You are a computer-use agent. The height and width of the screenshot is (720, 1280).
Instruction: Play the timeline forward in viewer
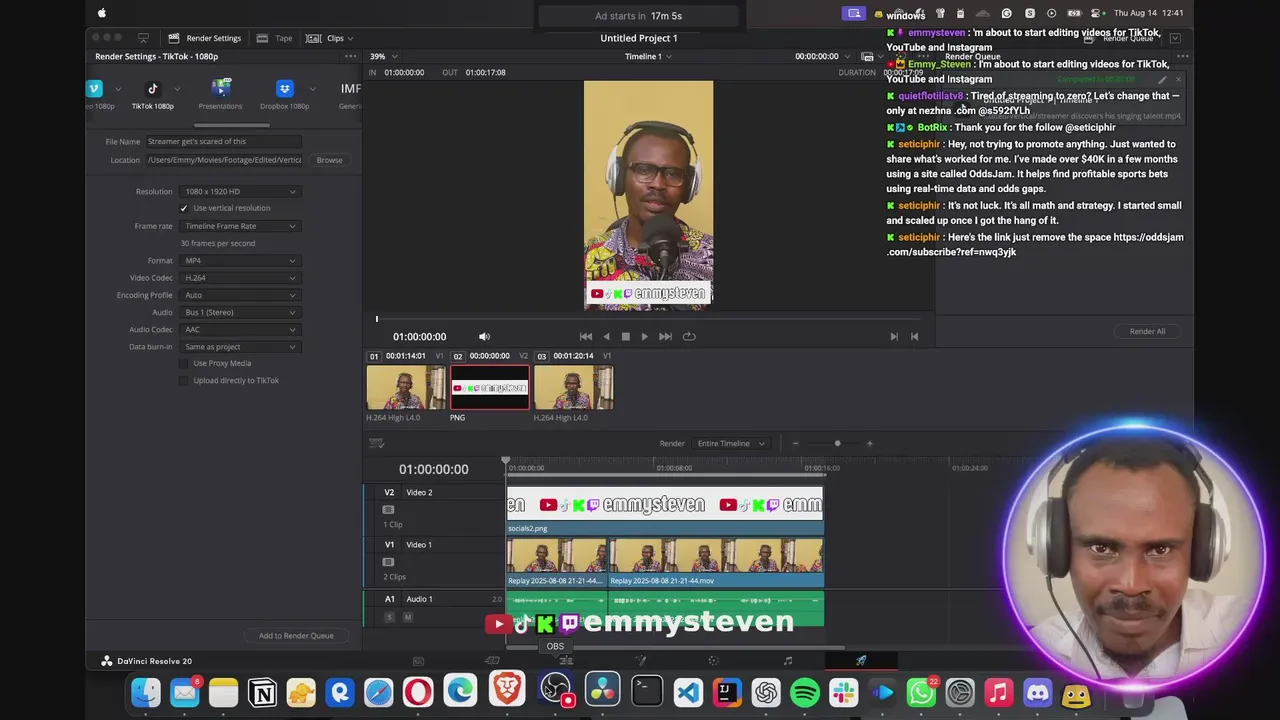[x=644, y=337]
